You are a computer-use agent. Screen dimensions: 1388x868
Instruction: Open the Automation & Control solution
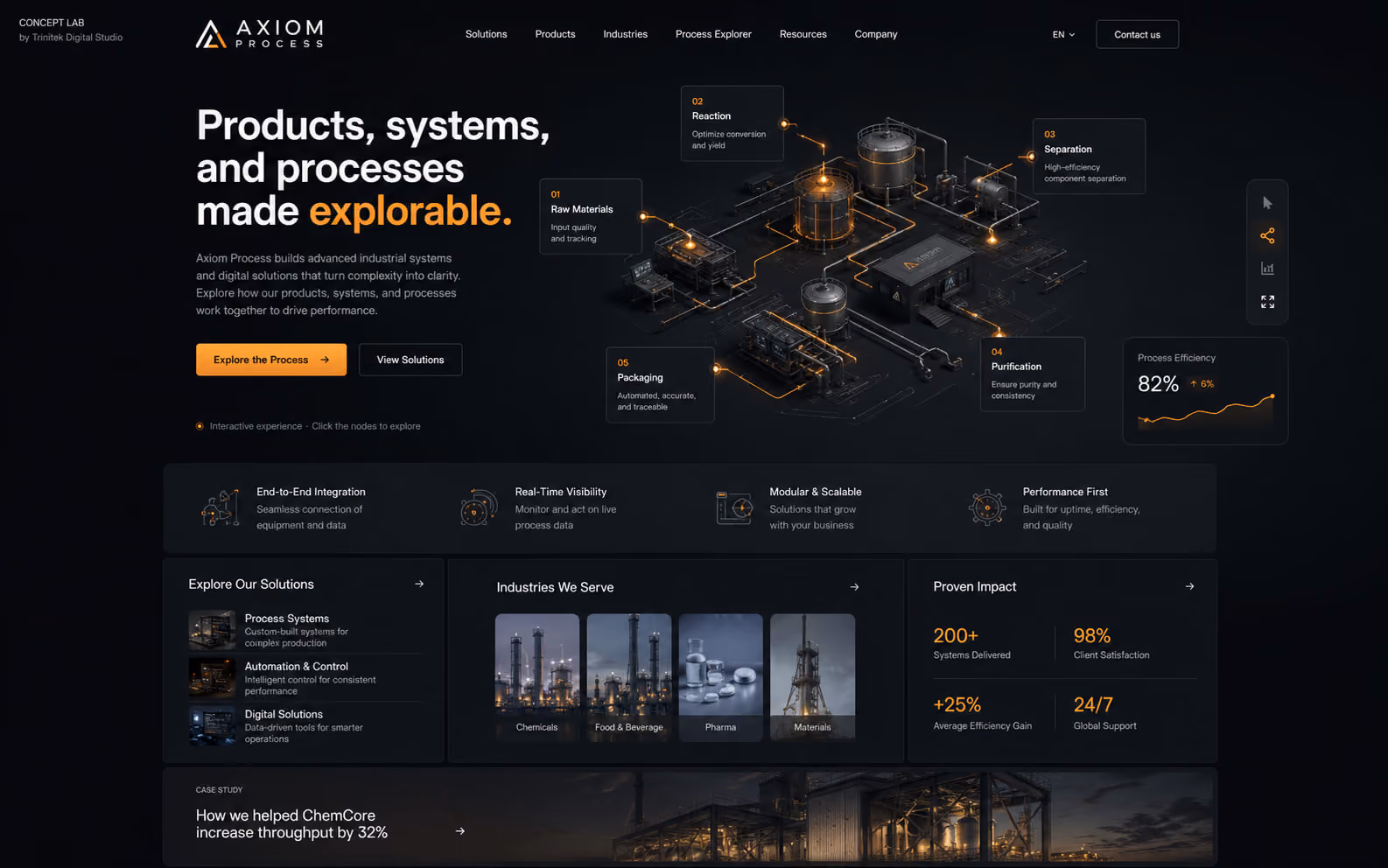point(306,678)
